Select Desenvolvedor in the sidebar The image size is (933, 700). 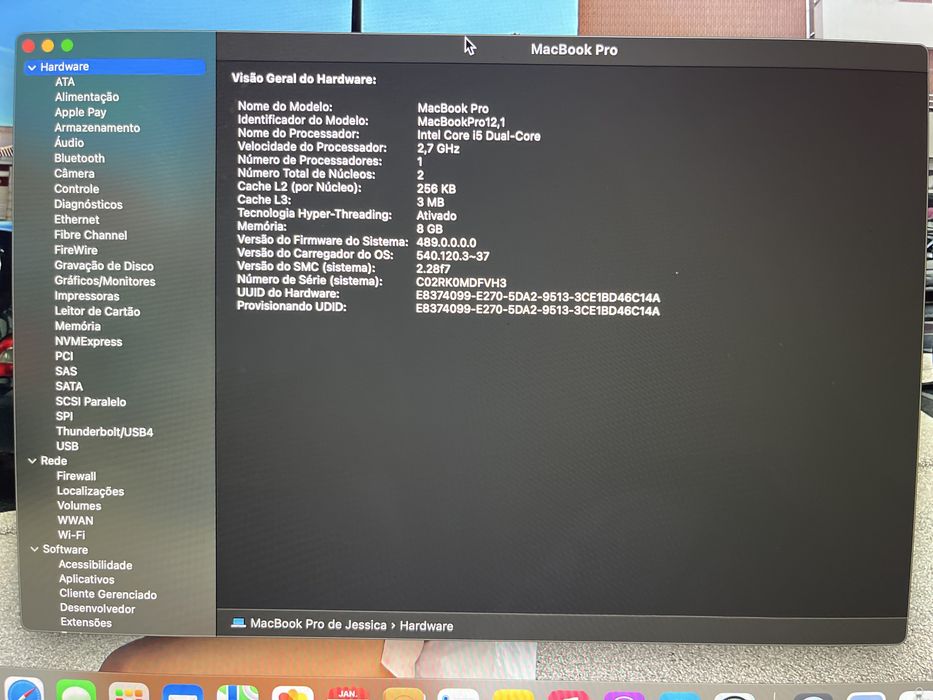coord(97,608)
